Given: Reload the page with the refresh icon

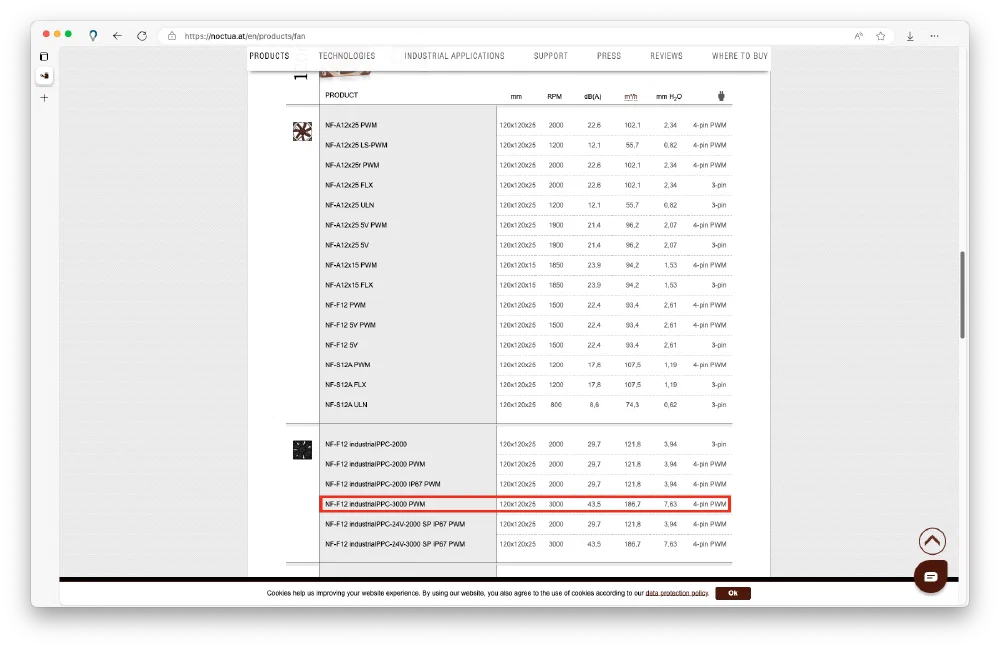Looking at the screenshot, I should [142, 36].
